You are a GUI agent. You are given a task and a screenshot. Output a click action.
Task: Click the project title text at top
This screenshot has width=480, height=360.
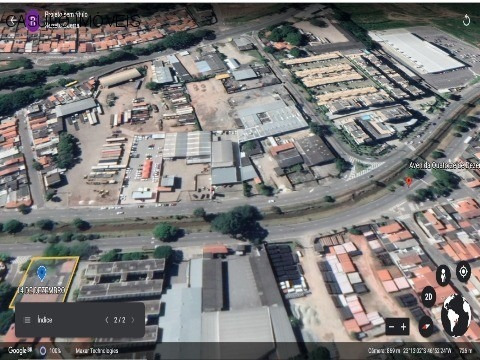click(66, 14)
